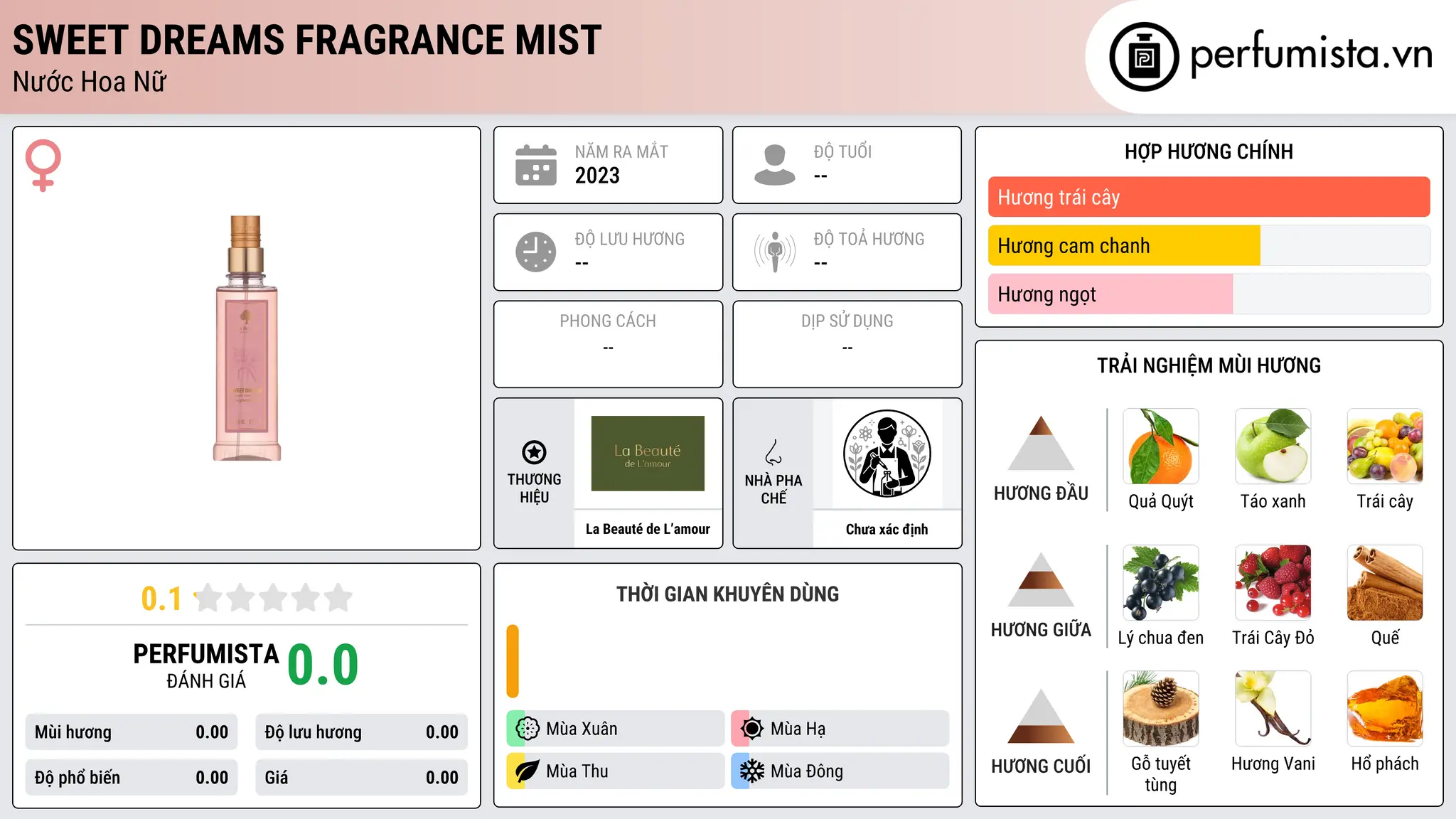Click the PERFUMISTA ĐÁNH GIÁ label
This screenshot has height=819, width=1456.
(x=206, y=665)
